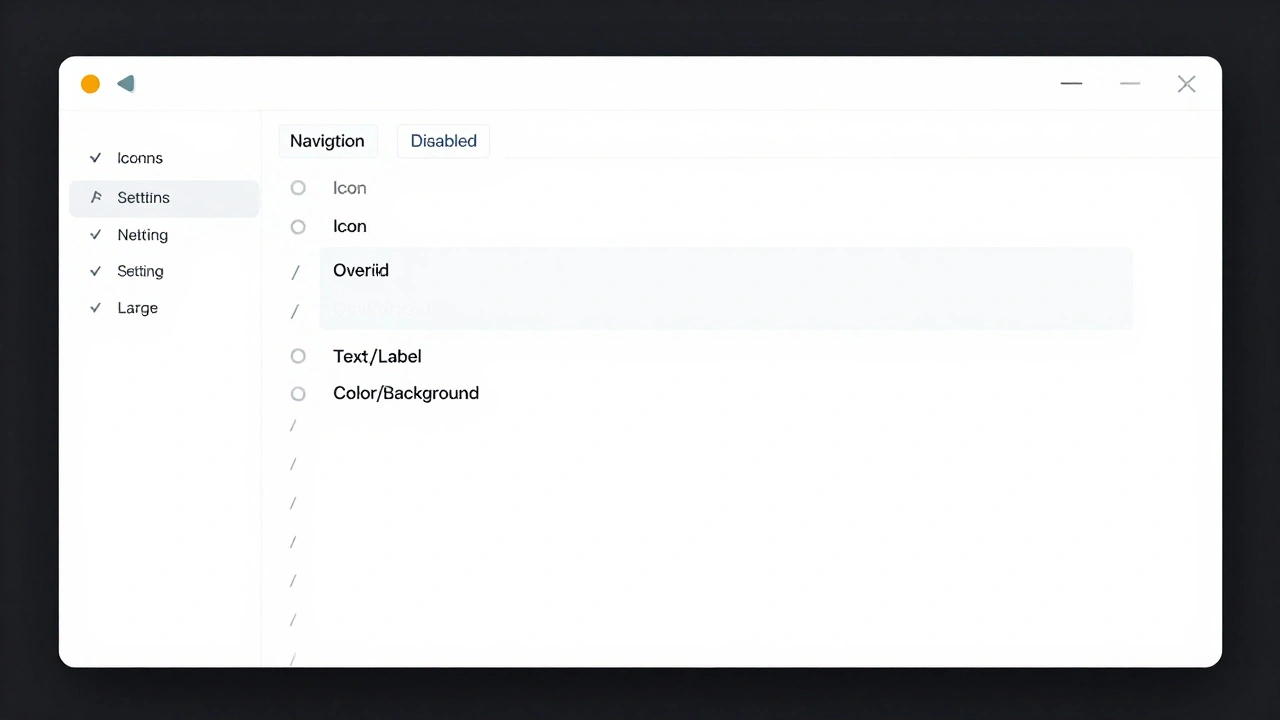Select the Text/Label radio button
Image resolution: width=1280 pixels, height=720 pixels.
(298, 356)
